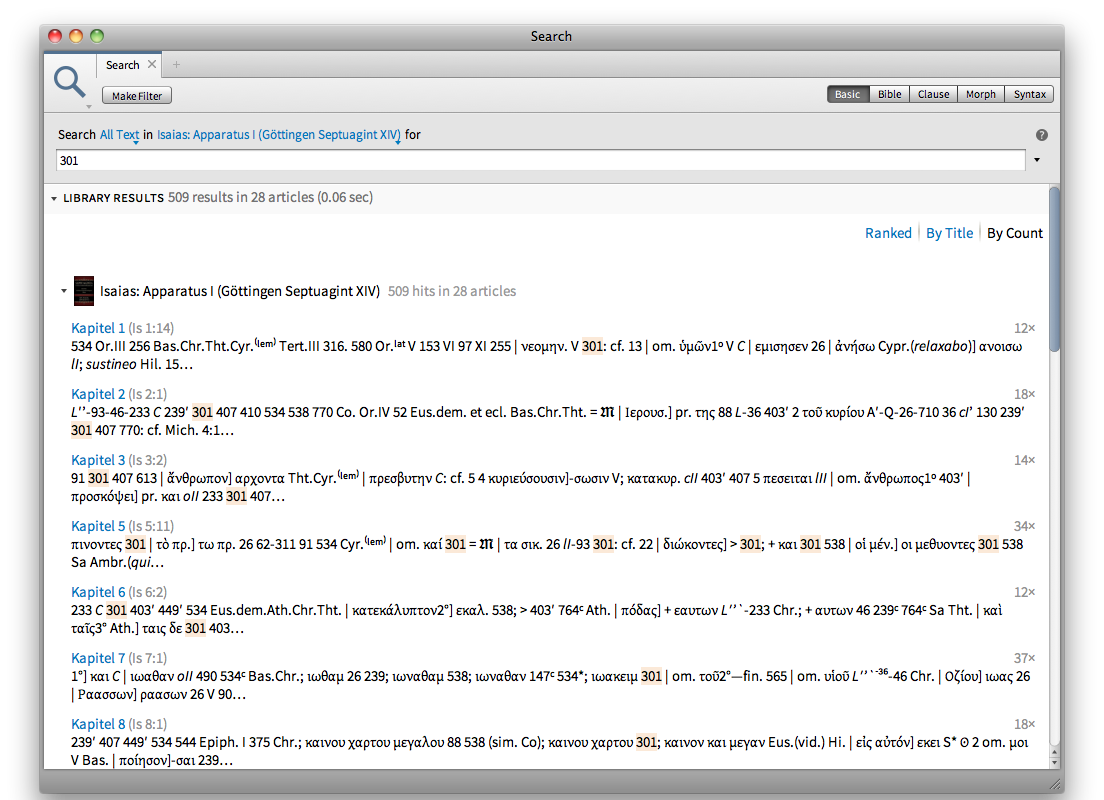Sort results by Ranked
This screenshot has width=1104, height=800.
(888, 233)
